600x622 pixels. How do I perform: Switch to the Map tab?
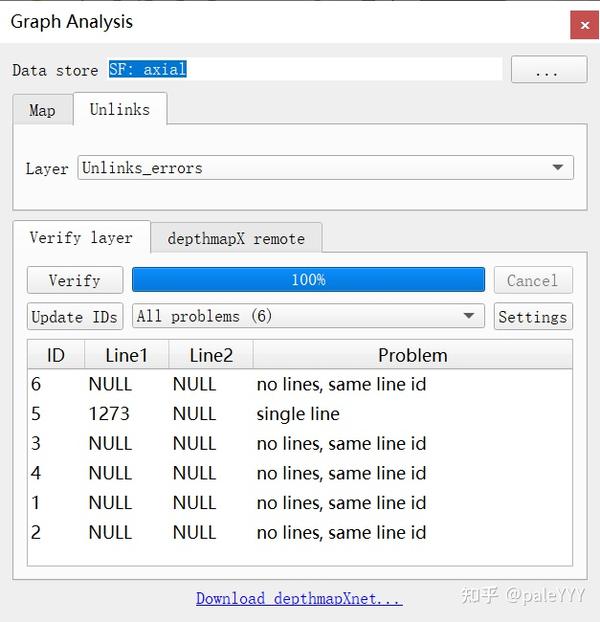42,110
